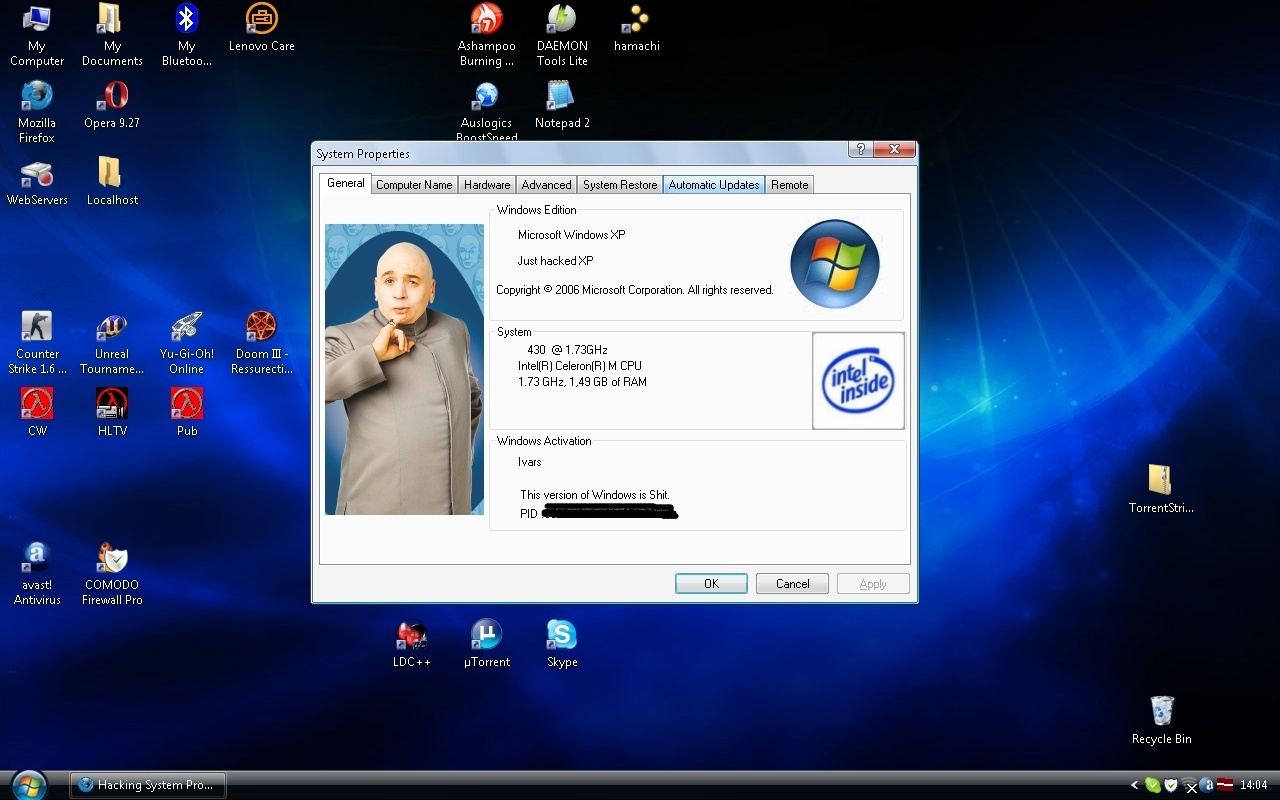
Task: Open Mozilla Firefox desktop icon
Action: pos(37,112)
